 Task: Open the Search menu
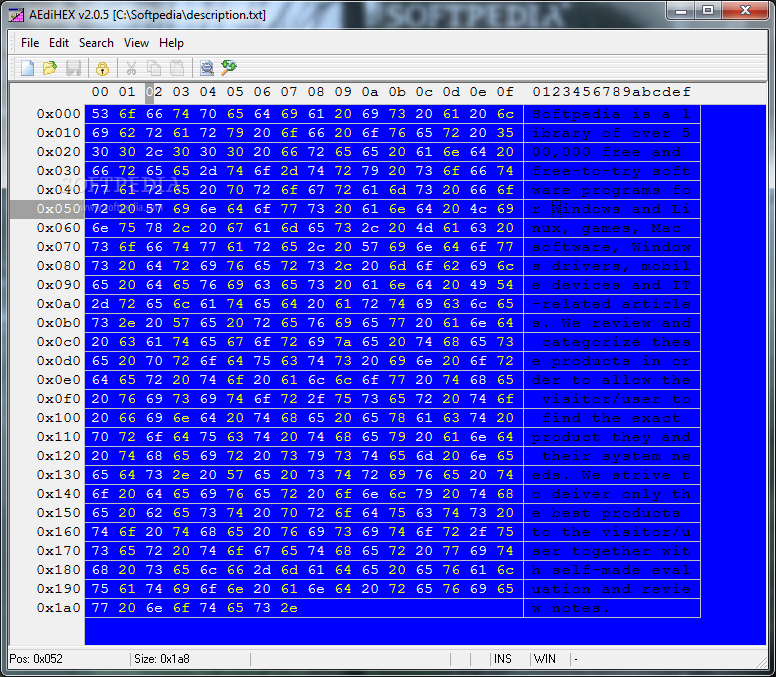[x=96, y=43]
